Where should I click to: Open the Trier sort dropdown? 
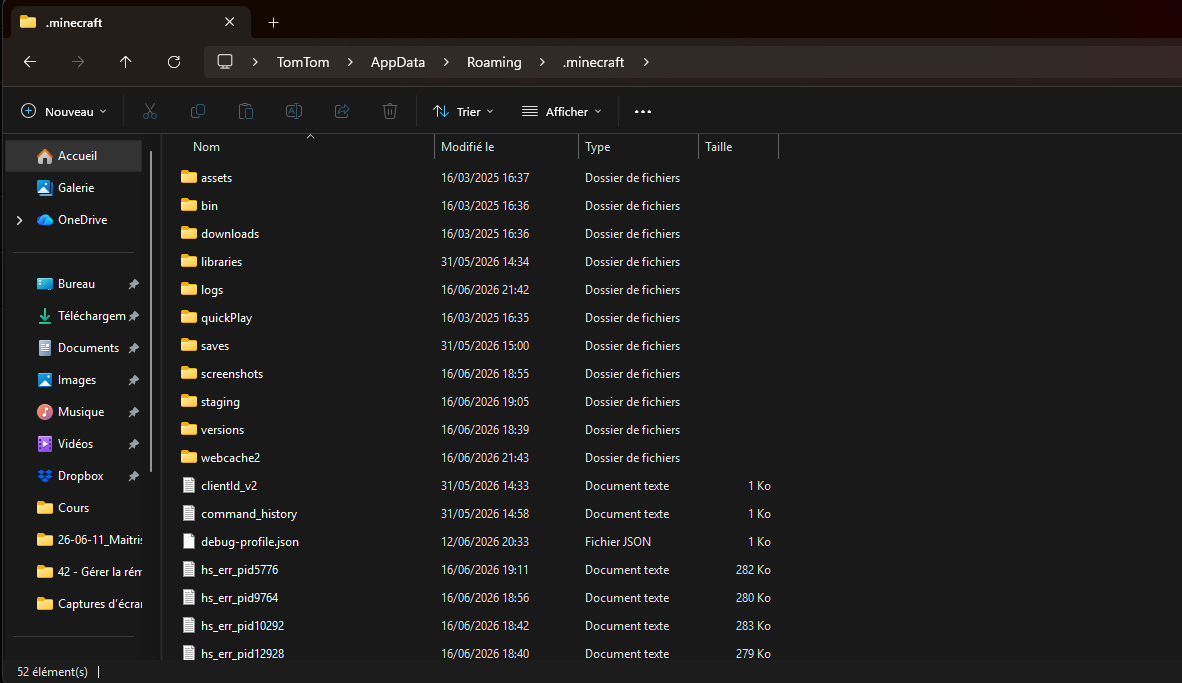pyautogui.click(x=464, y=112)
